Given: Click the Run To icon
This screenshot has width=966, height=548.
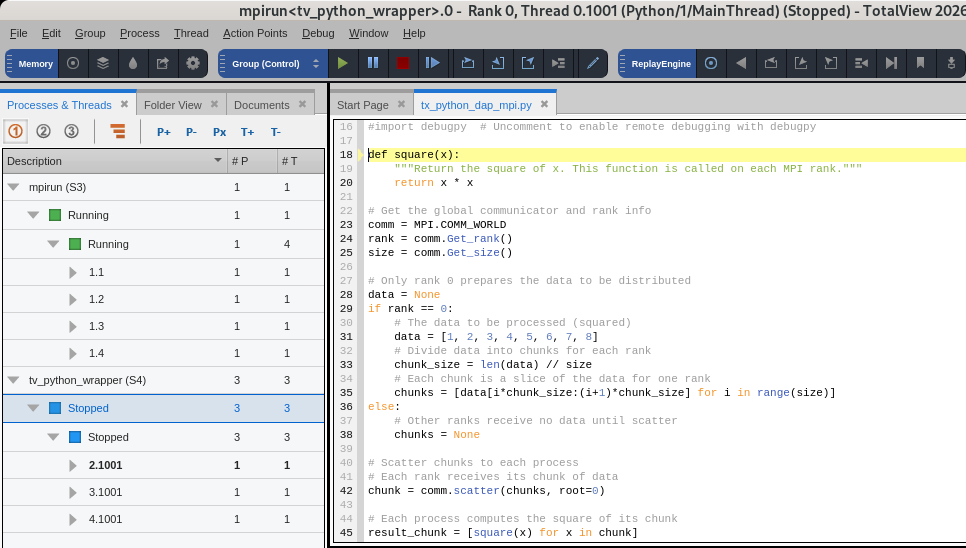Looking at the screenshot, I should pyautogui.click(x=558, y=63).
